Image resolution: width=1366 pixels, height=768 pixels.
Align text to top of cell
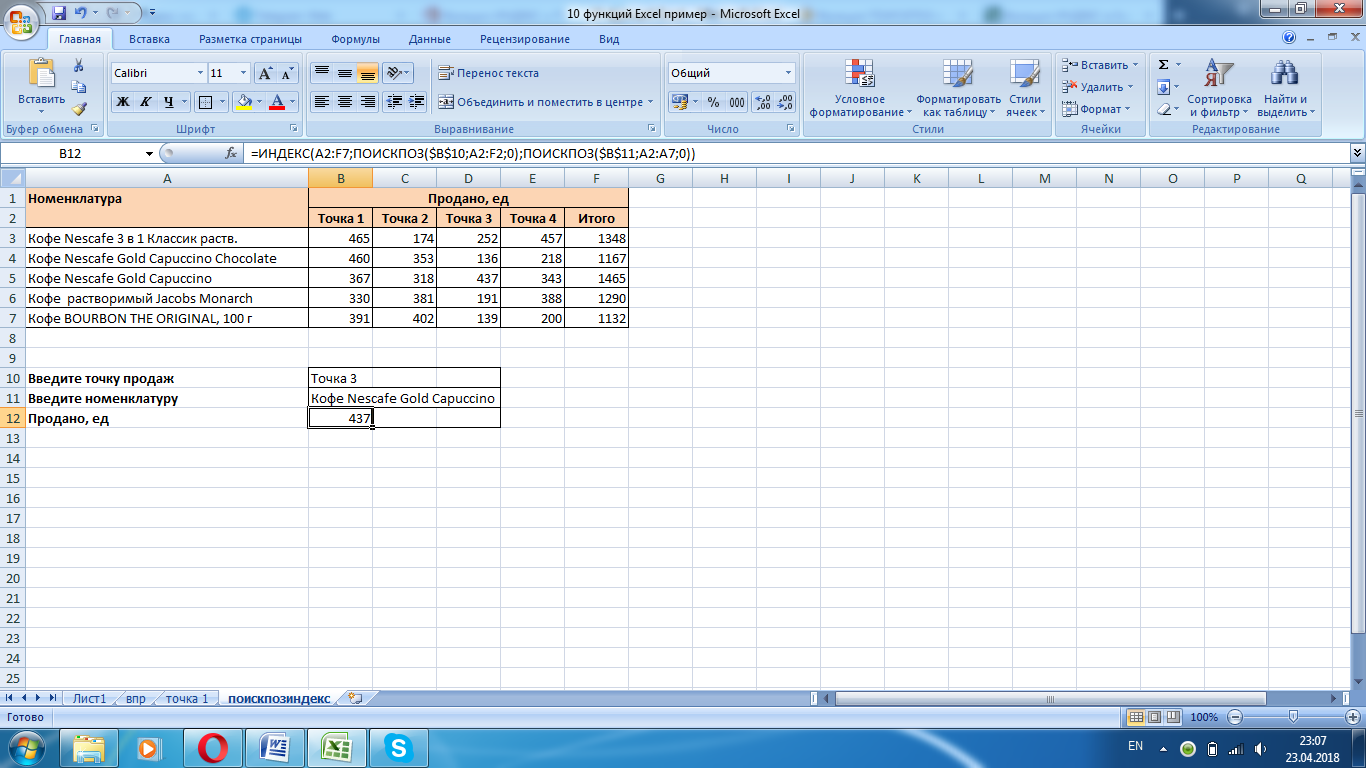coord(321,73)
